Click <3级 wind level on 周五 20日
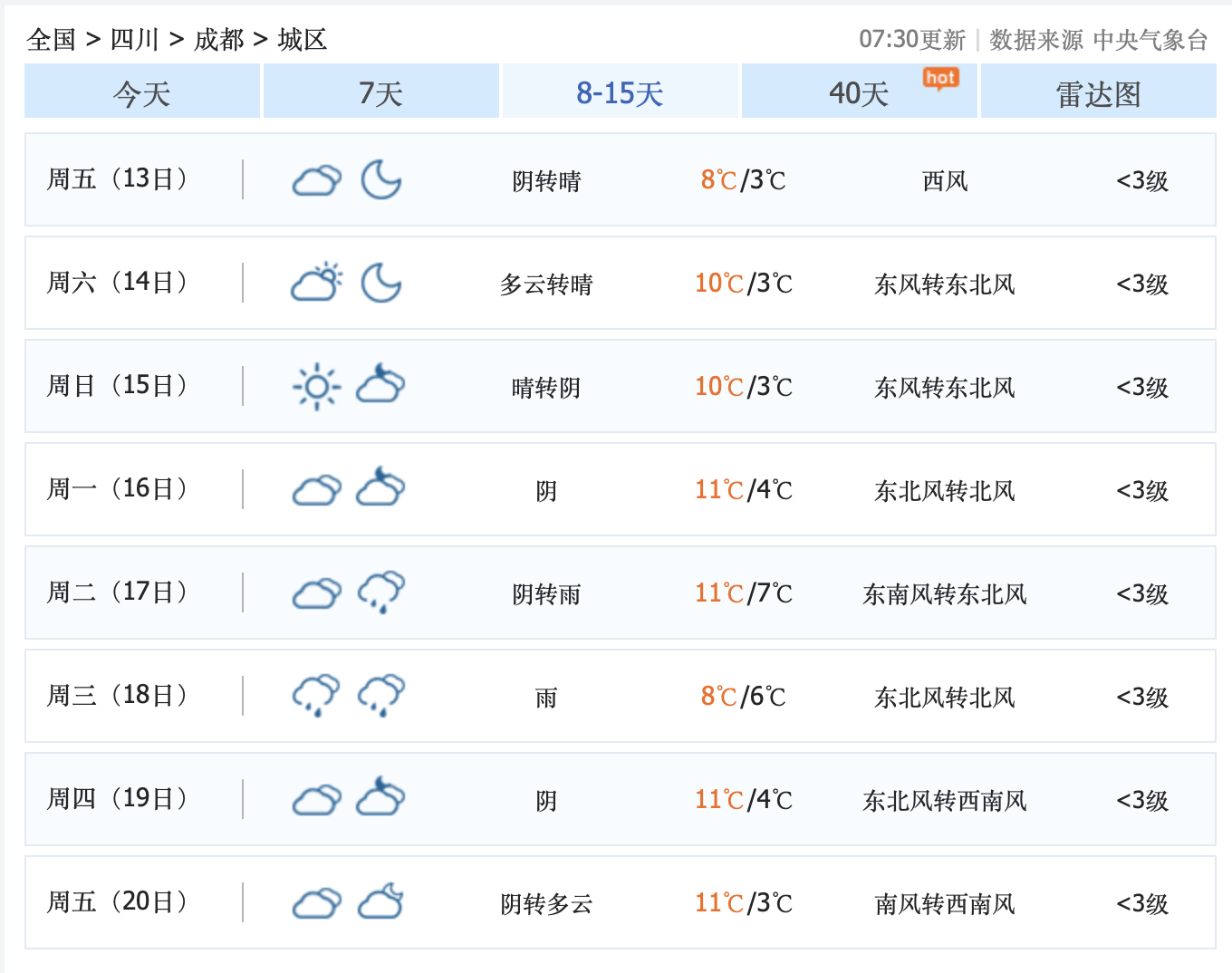The height and width of the screenshot is (973, 1232). (1142, 904)
